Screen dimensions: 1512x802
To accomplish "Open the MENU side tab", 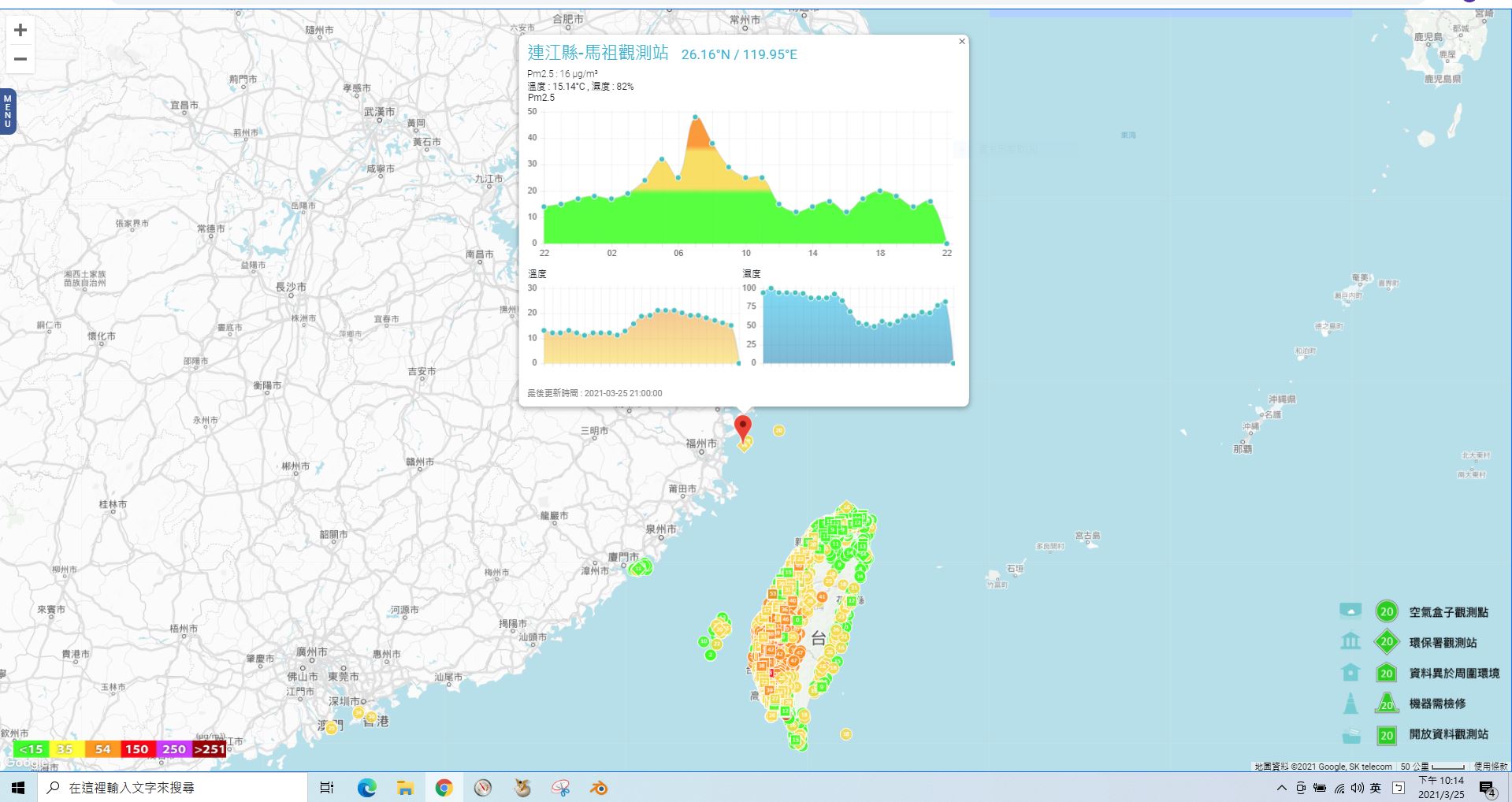I will [8, 111].
